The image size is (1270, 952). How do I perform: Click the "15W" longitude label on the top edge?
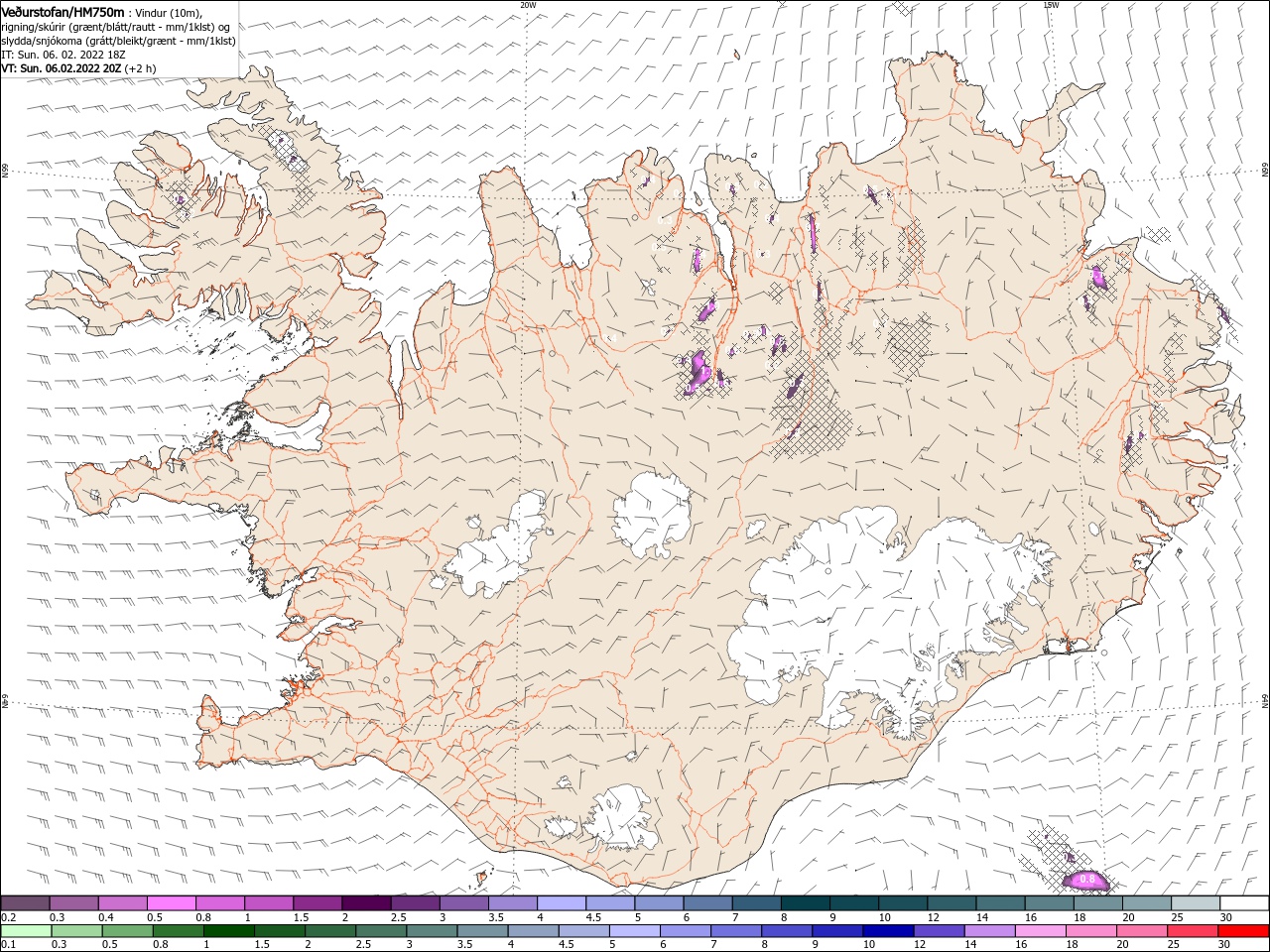(x=1051, y=5)
